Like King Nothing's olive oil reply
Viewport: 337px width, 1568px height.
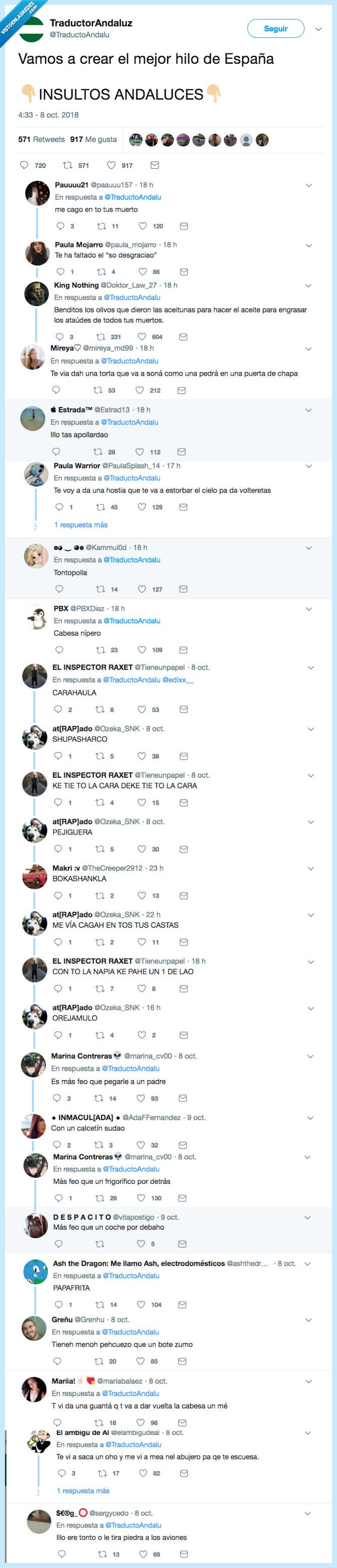coord(142,337)
